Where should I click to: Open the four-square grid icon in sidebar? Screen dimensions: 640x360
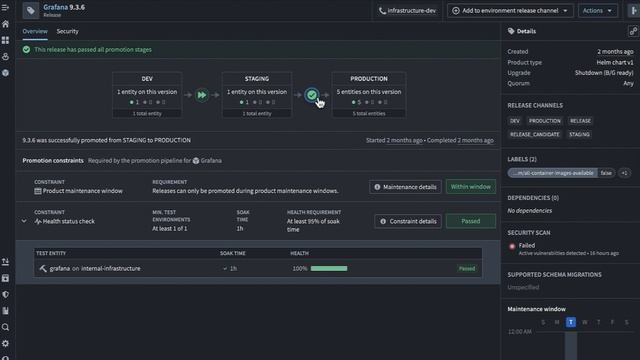click(5, 40)
